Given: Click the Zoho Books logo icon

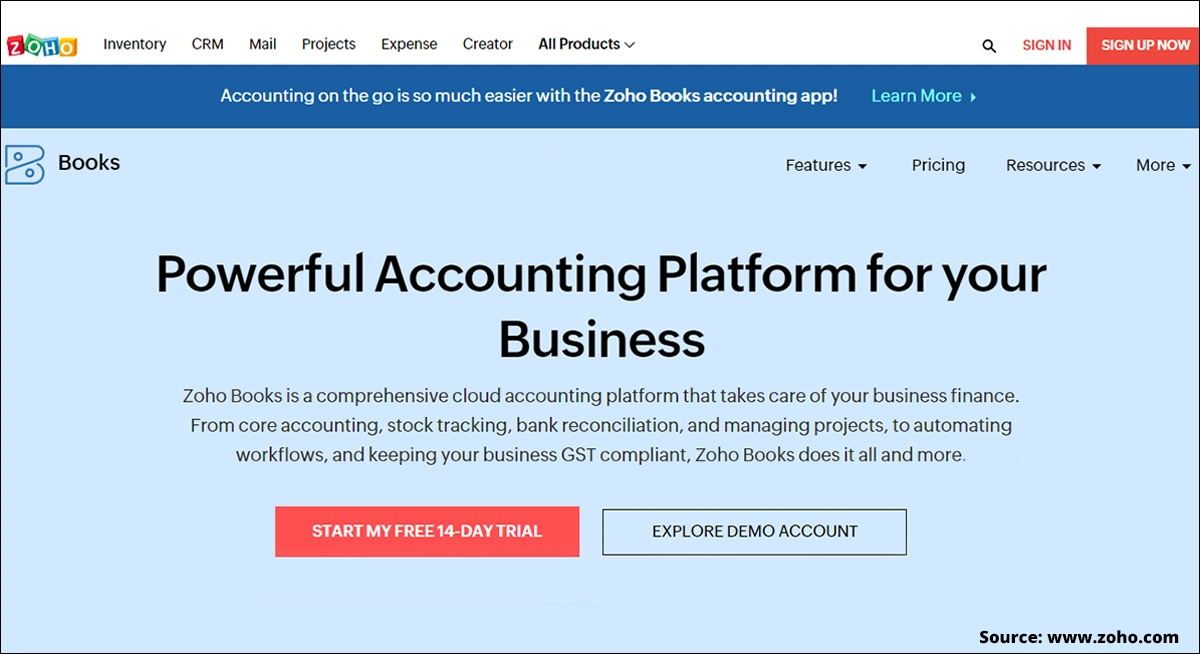Looking at the screenshot, I should coord(25,164).
